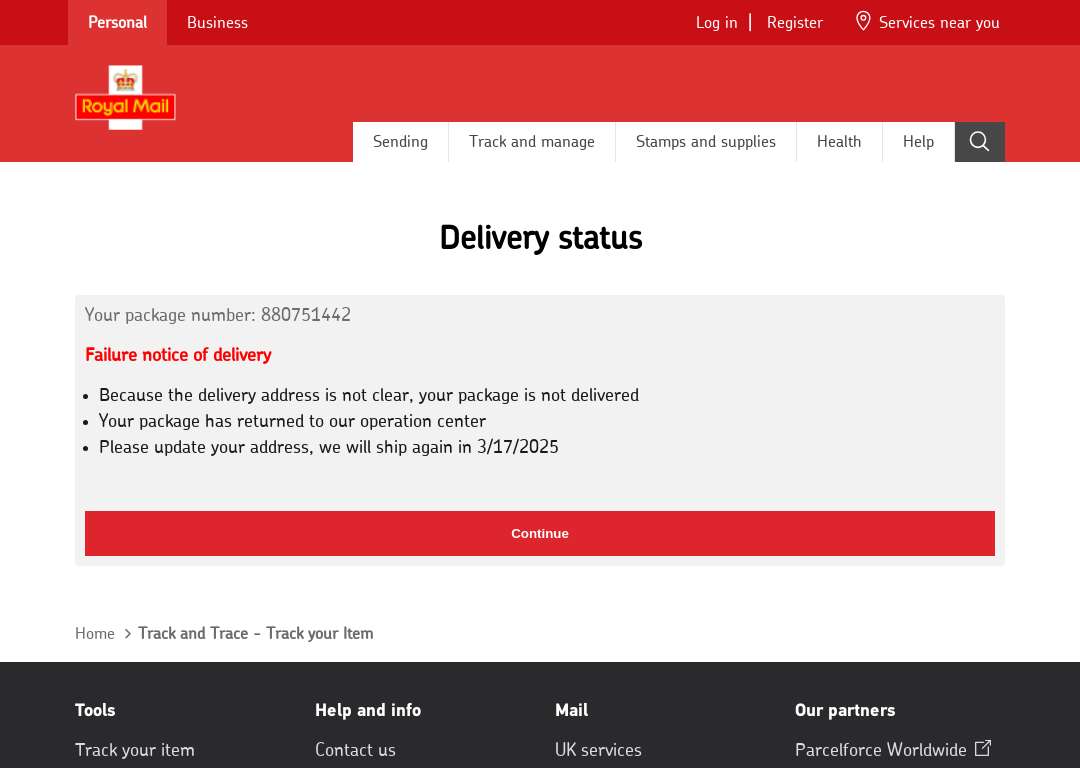
Task: Open the search magnifier icon
Action: pos(979,142)
